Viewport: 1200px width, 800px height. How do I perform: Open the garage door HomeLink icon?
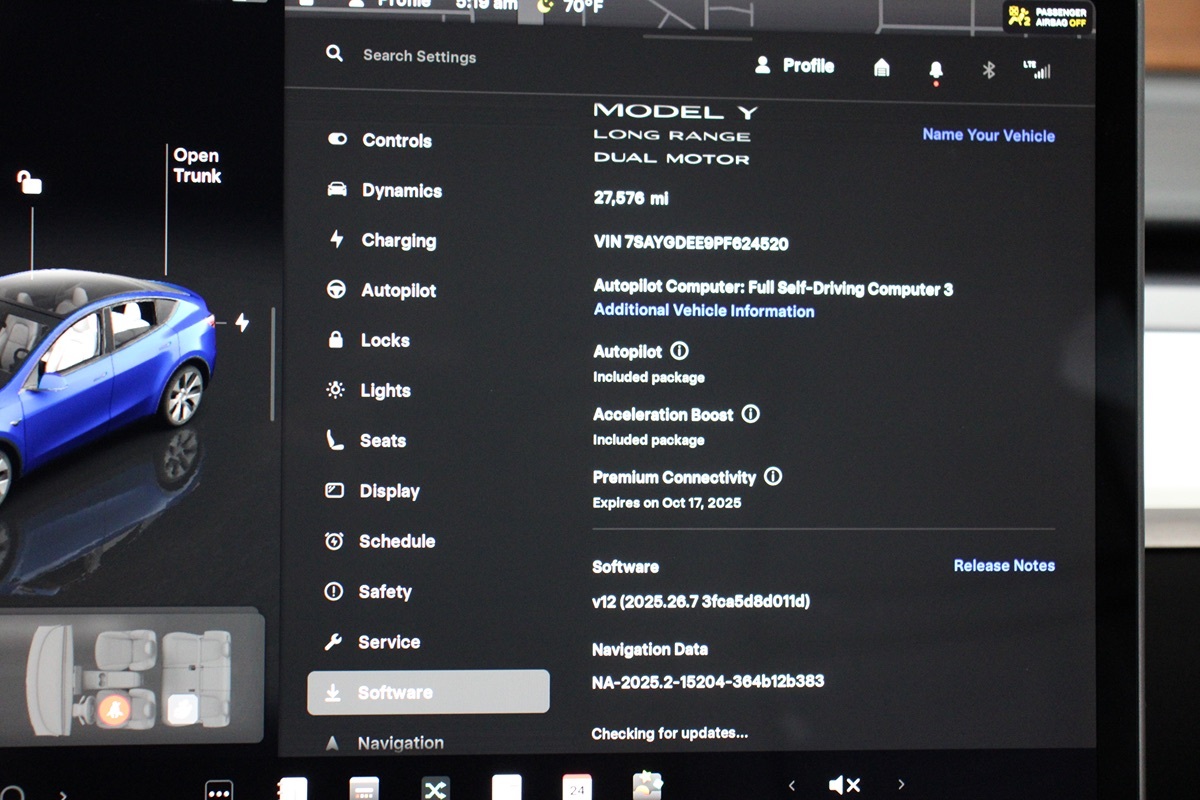tap(881, 67)
